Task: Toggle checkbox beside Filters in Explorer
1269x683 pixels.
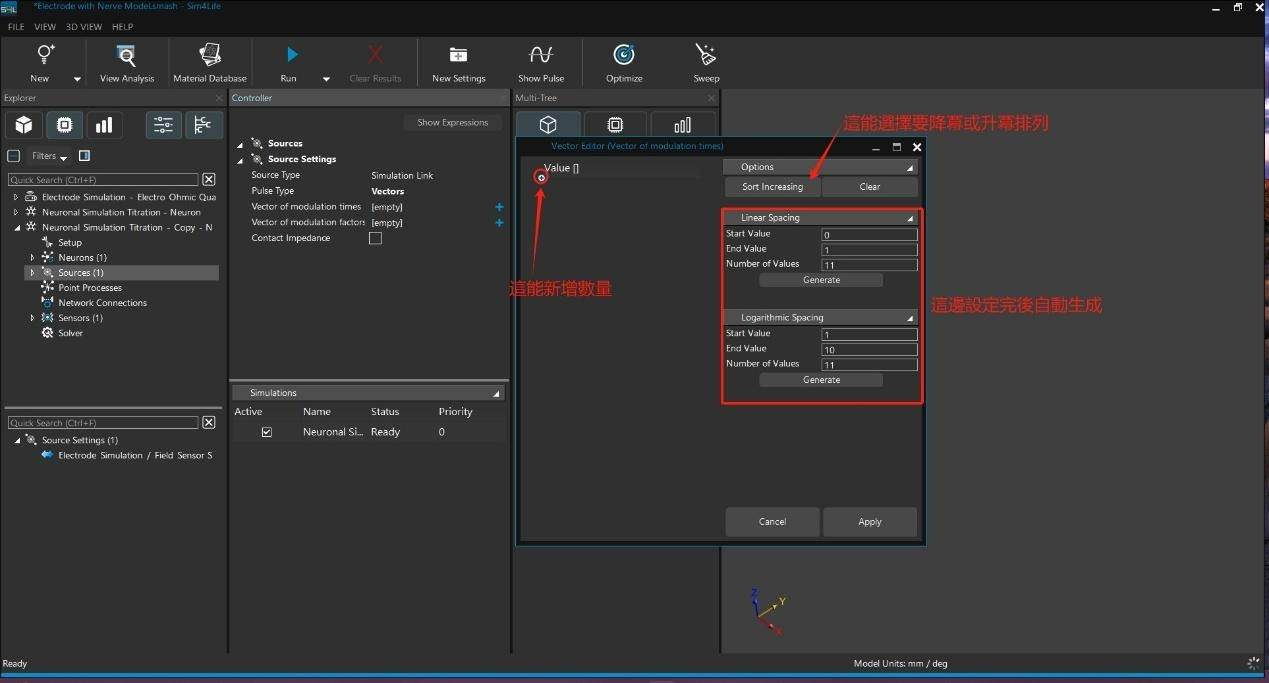Action: click(x=14, y=156)
